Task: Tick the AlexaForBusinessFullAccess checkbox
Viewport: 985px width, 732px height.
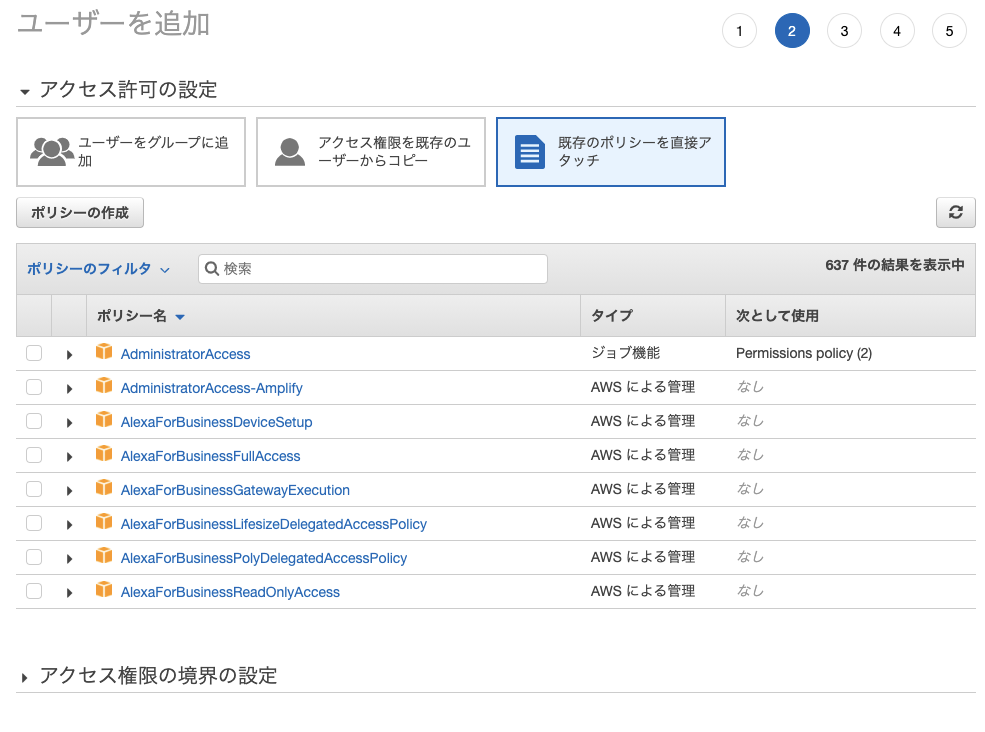Action: tap(34, 455)
